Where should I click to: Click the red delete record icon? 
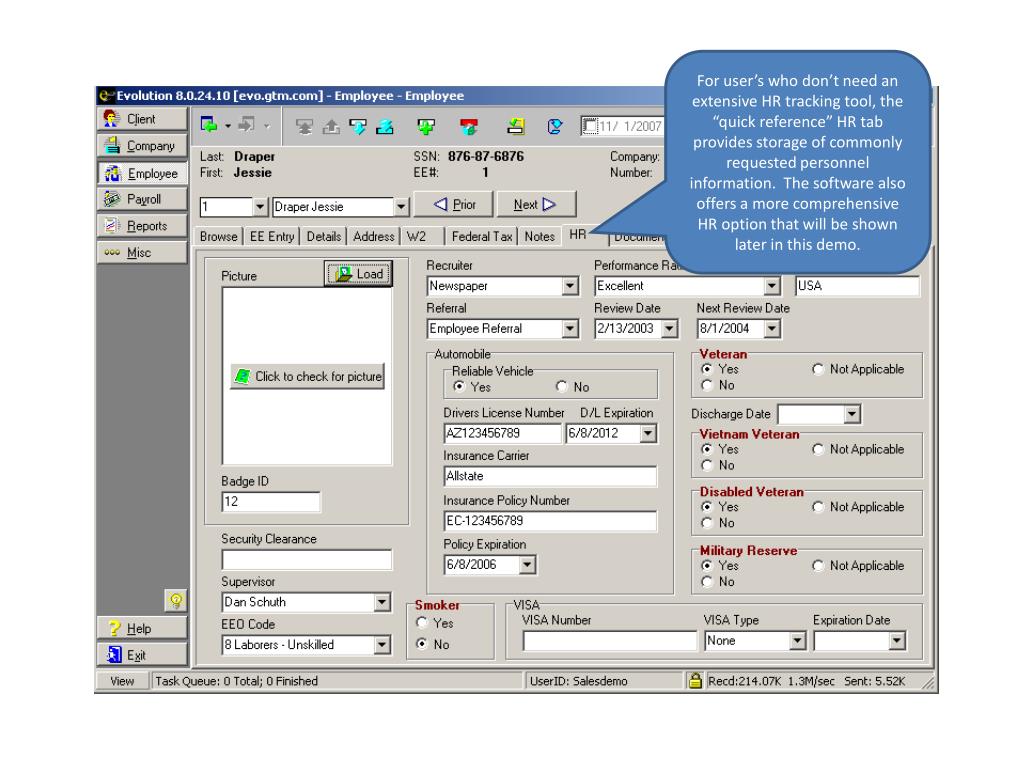(x=468, y=127)
